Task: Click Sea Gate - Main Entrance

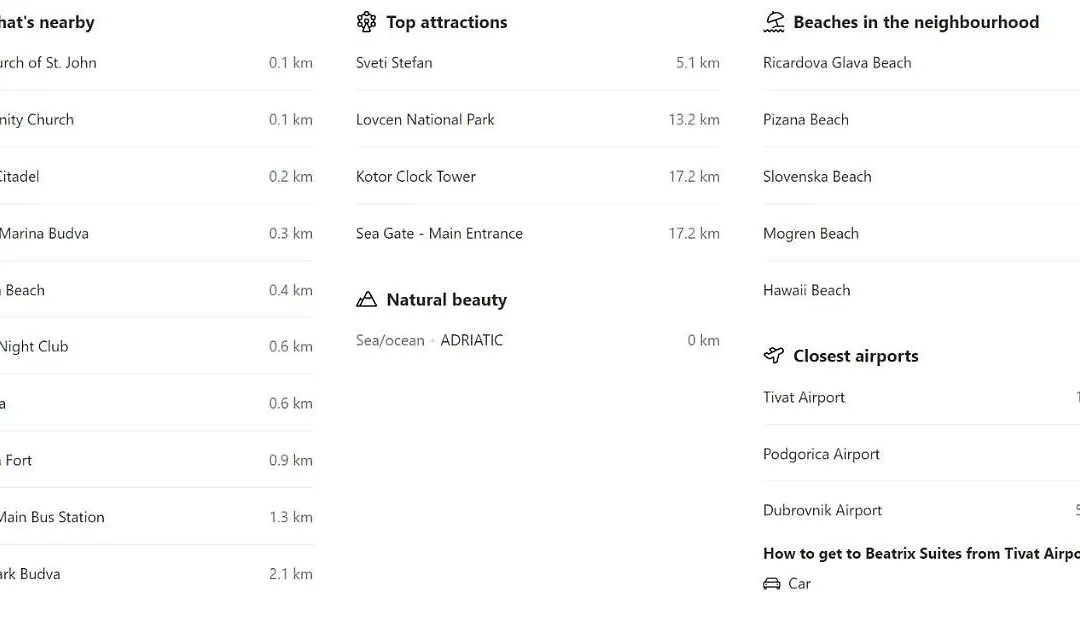Action: click(439, 234)
